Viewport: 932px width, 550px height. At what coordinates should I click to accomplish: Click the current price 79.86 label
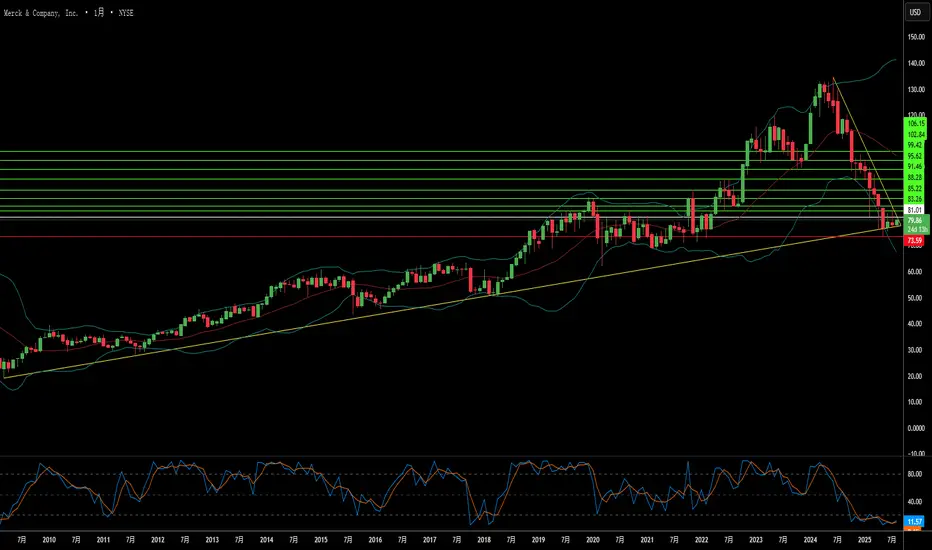(913, 221)
